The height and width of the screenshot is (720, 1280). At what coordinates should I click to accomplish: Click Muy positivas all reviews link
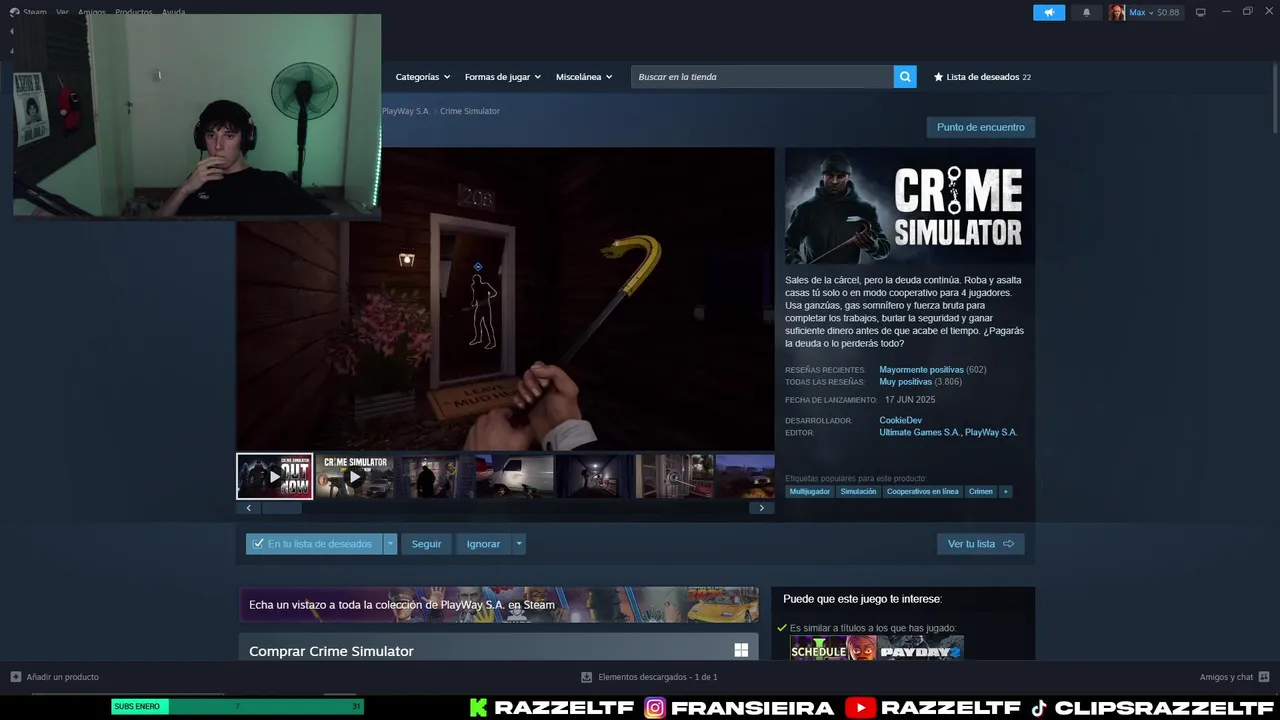point(905,382)
